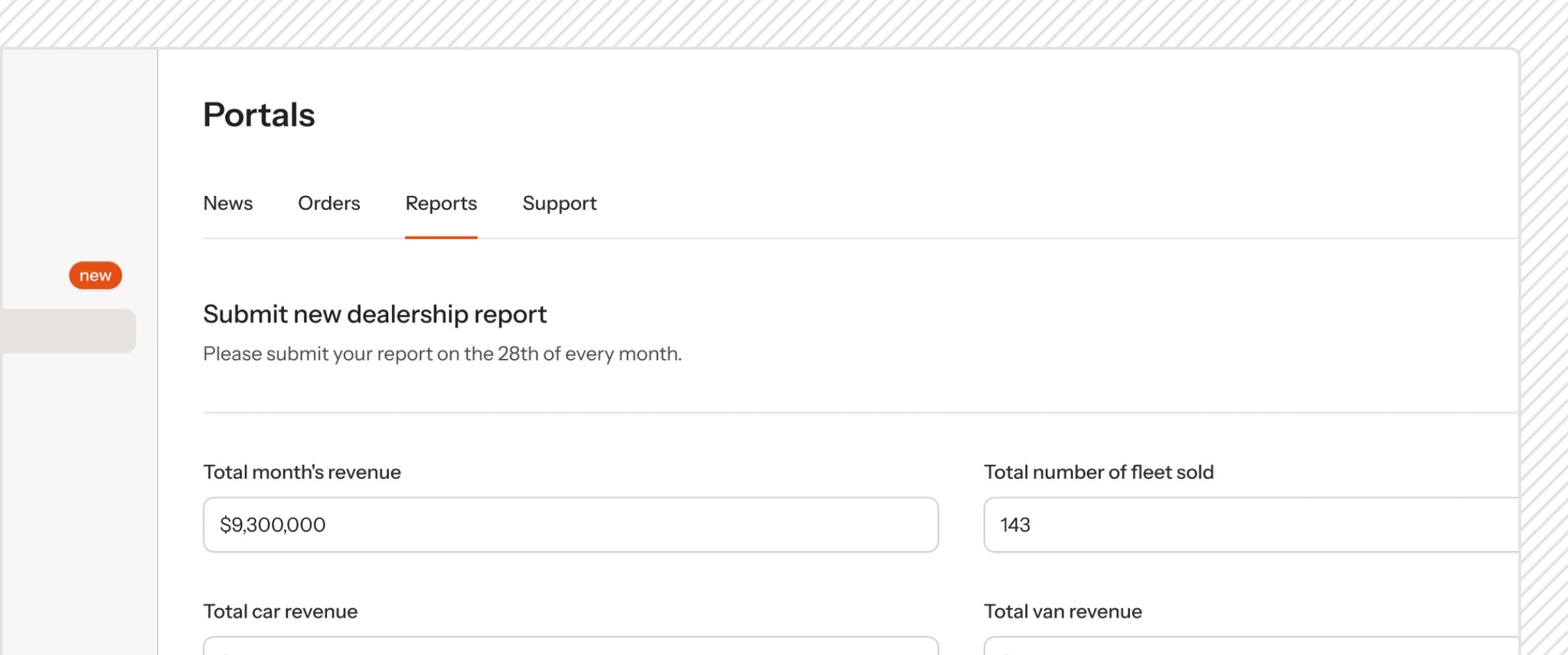
Task: Click the "Total month's revenue" label
Action: coord(302,472)
